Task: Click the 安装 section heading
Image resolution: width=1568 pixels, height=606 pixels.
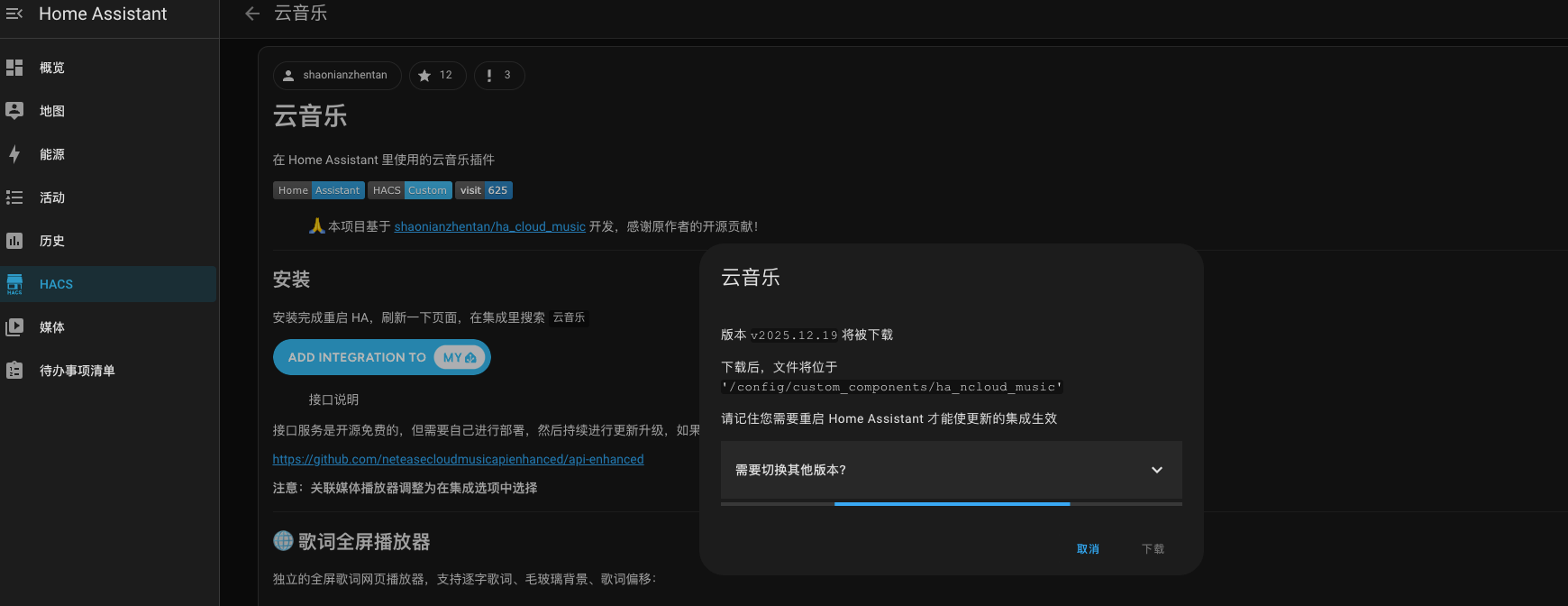Action: (292, 280)
